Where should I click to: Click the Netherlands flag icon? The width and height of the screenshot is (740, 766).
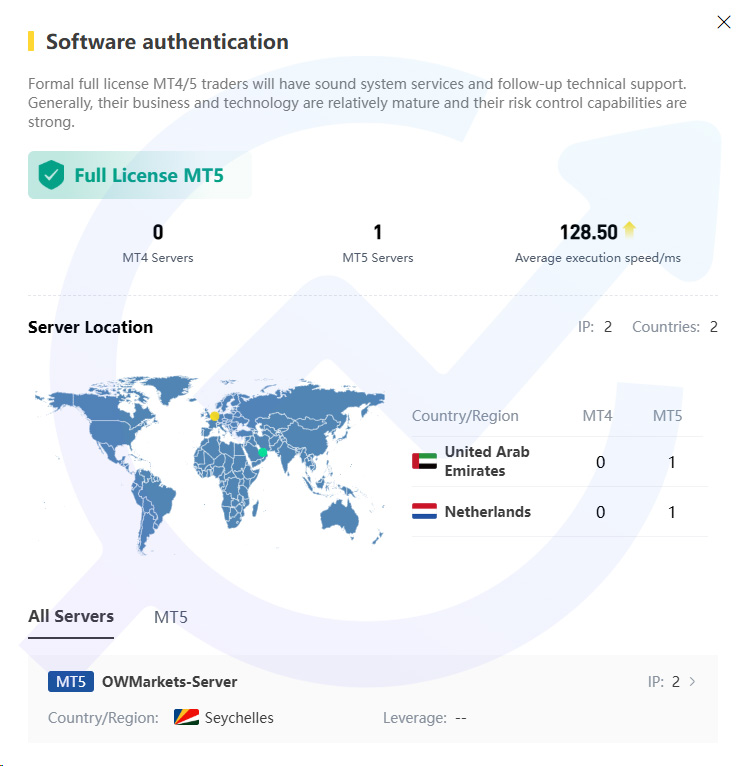coord(424,511)
